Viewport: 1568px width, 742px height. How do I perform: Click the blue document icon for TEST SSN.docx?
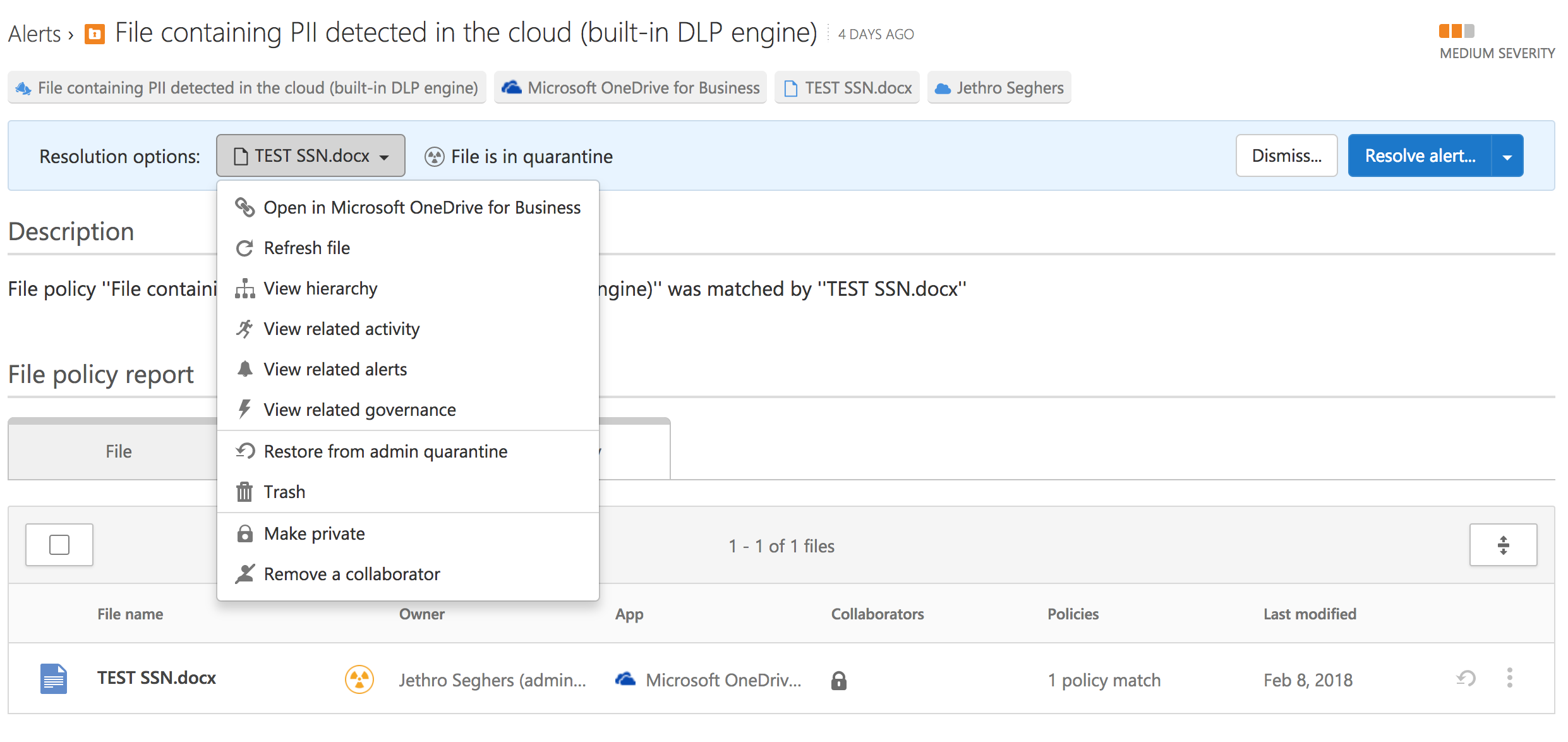tap(54, 679)
